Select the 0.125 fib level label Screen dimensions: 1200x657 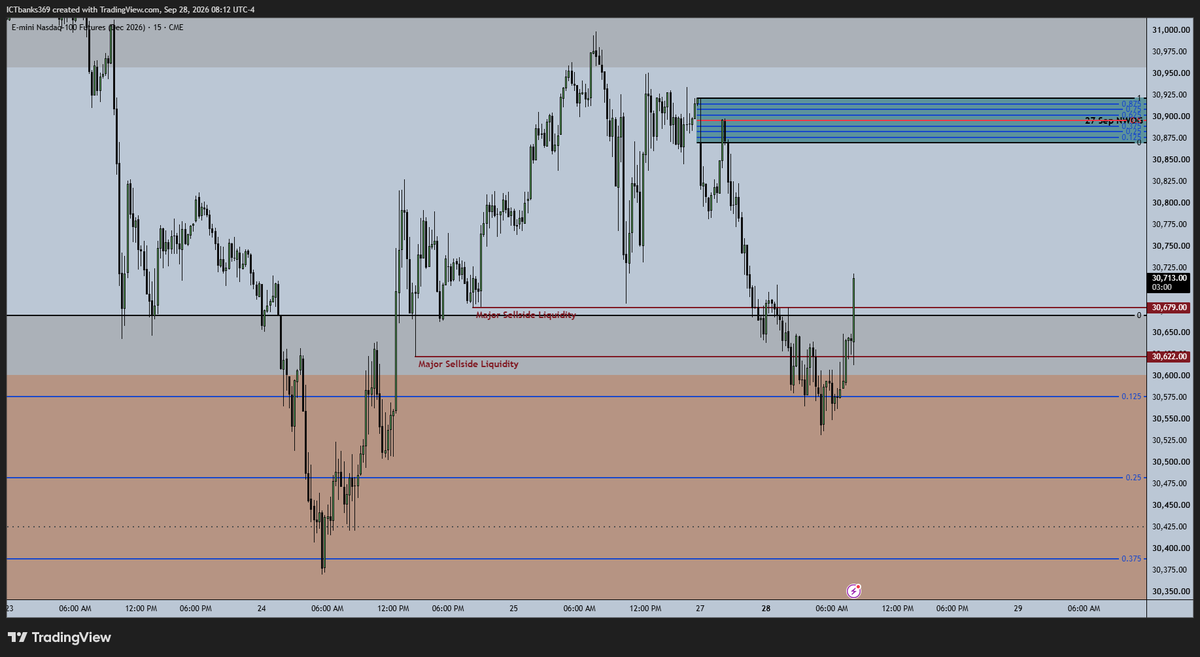point(1131,397)
